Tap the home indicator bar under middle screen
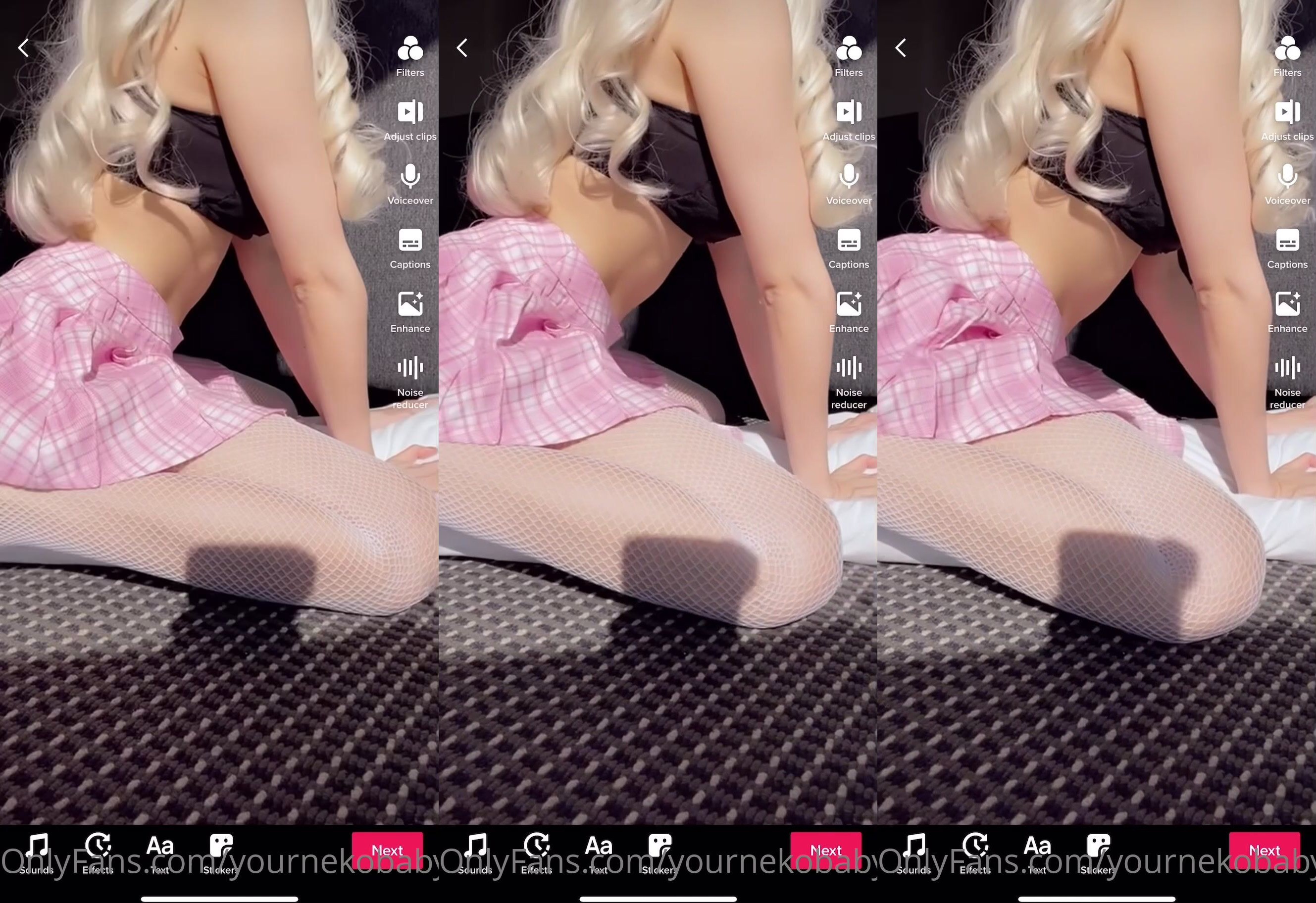The height and width of the screenshot is (903, 1316). pos(658,899)
